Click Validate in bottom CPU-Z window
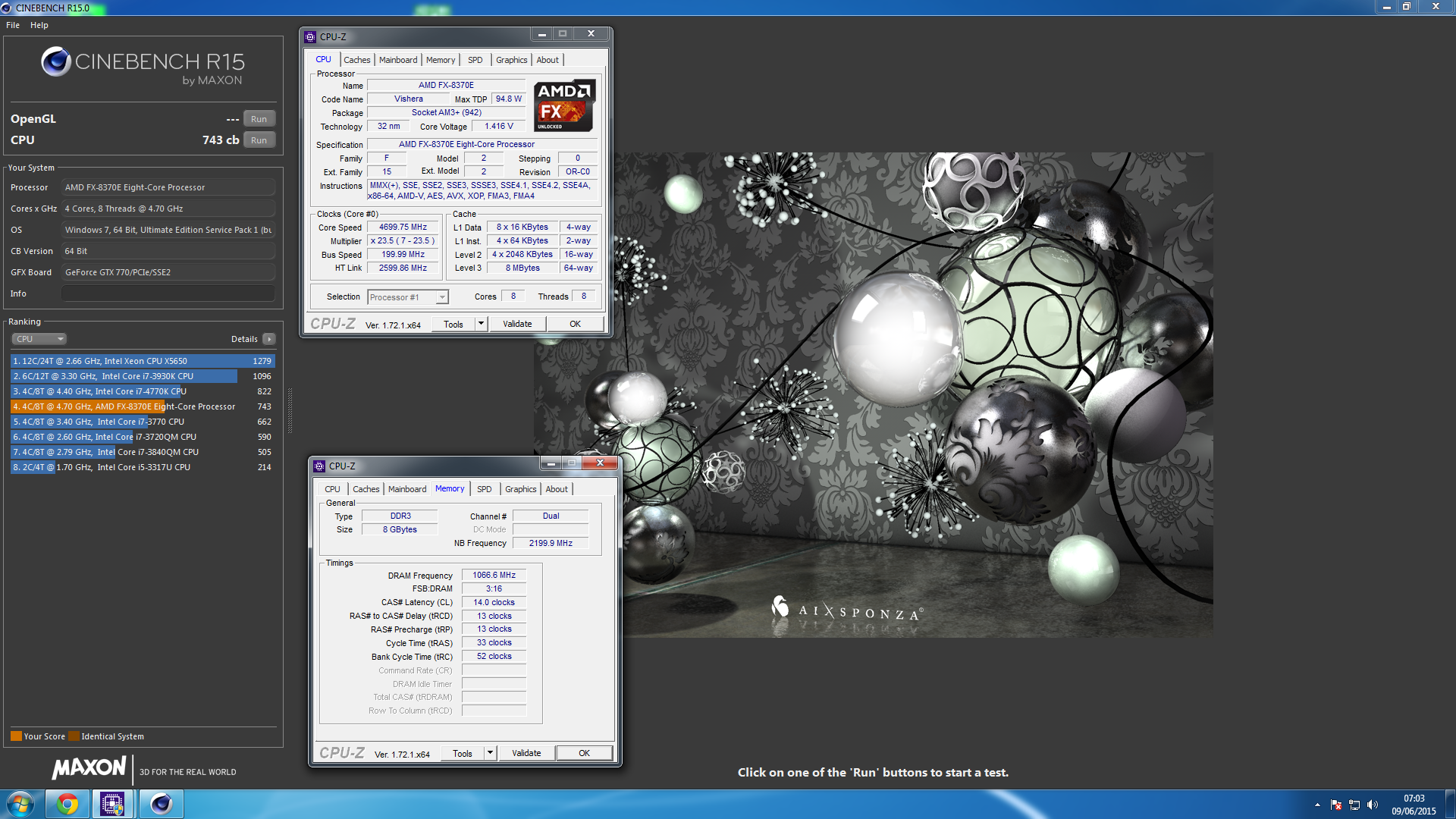The image size is (1456, 819). pyautogui.click(x=526, y=754)
